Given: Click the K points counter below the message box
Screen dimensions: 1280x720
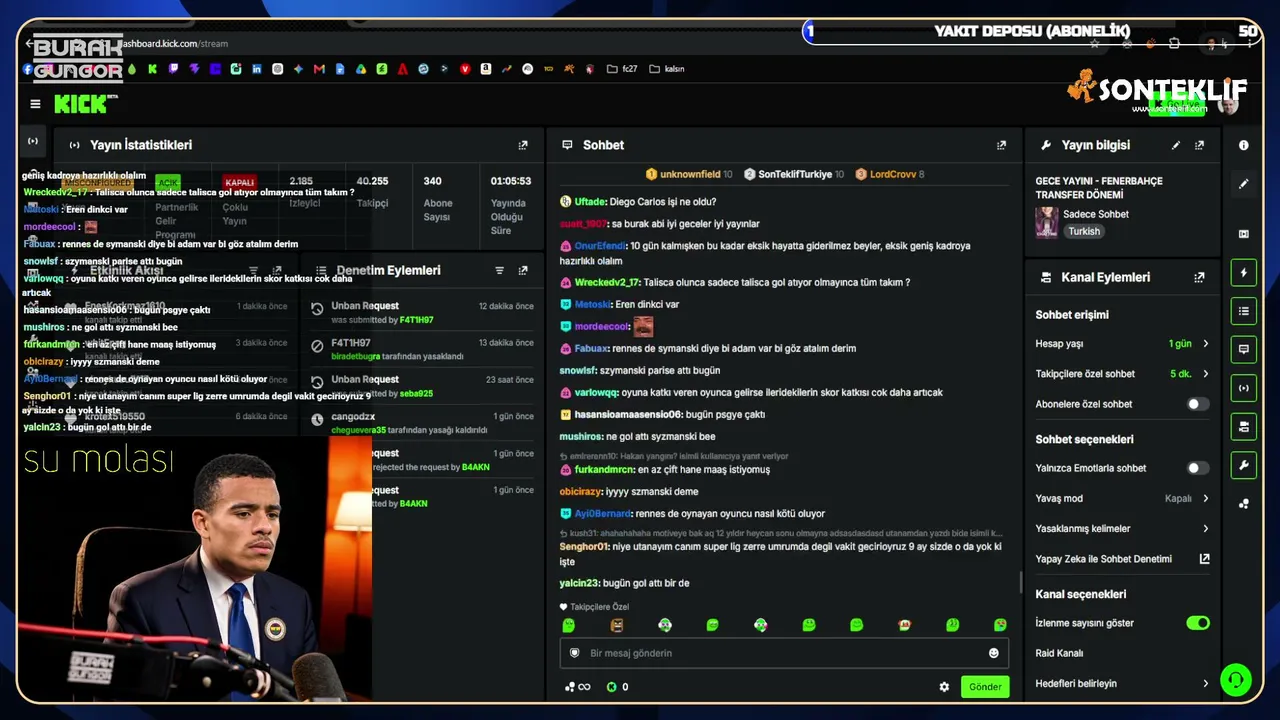Looking at the screenshot, I should (x=618, y=687).
